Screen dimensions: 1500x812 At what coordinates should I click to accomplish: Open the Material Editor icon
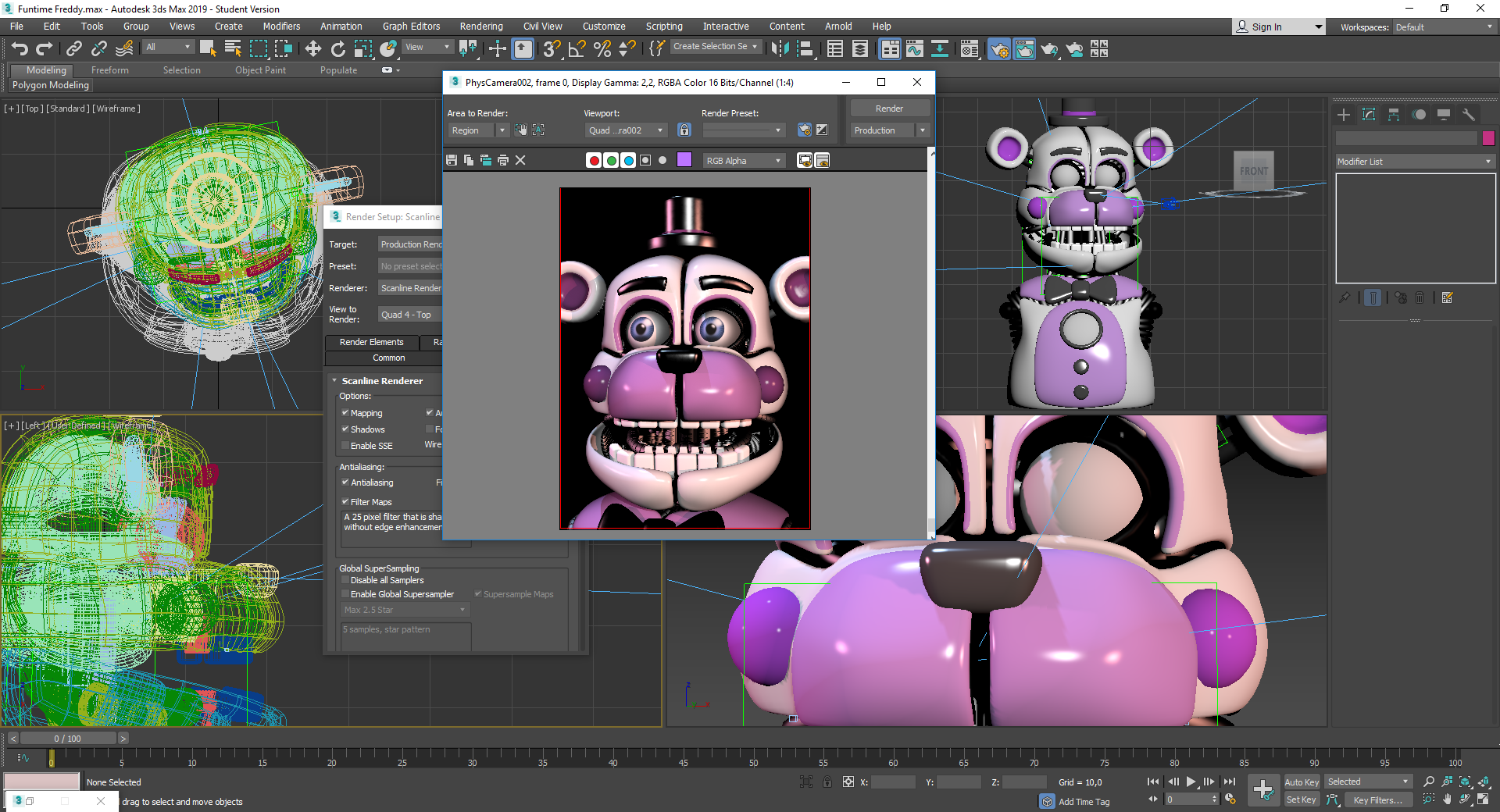tap(970, 49)
